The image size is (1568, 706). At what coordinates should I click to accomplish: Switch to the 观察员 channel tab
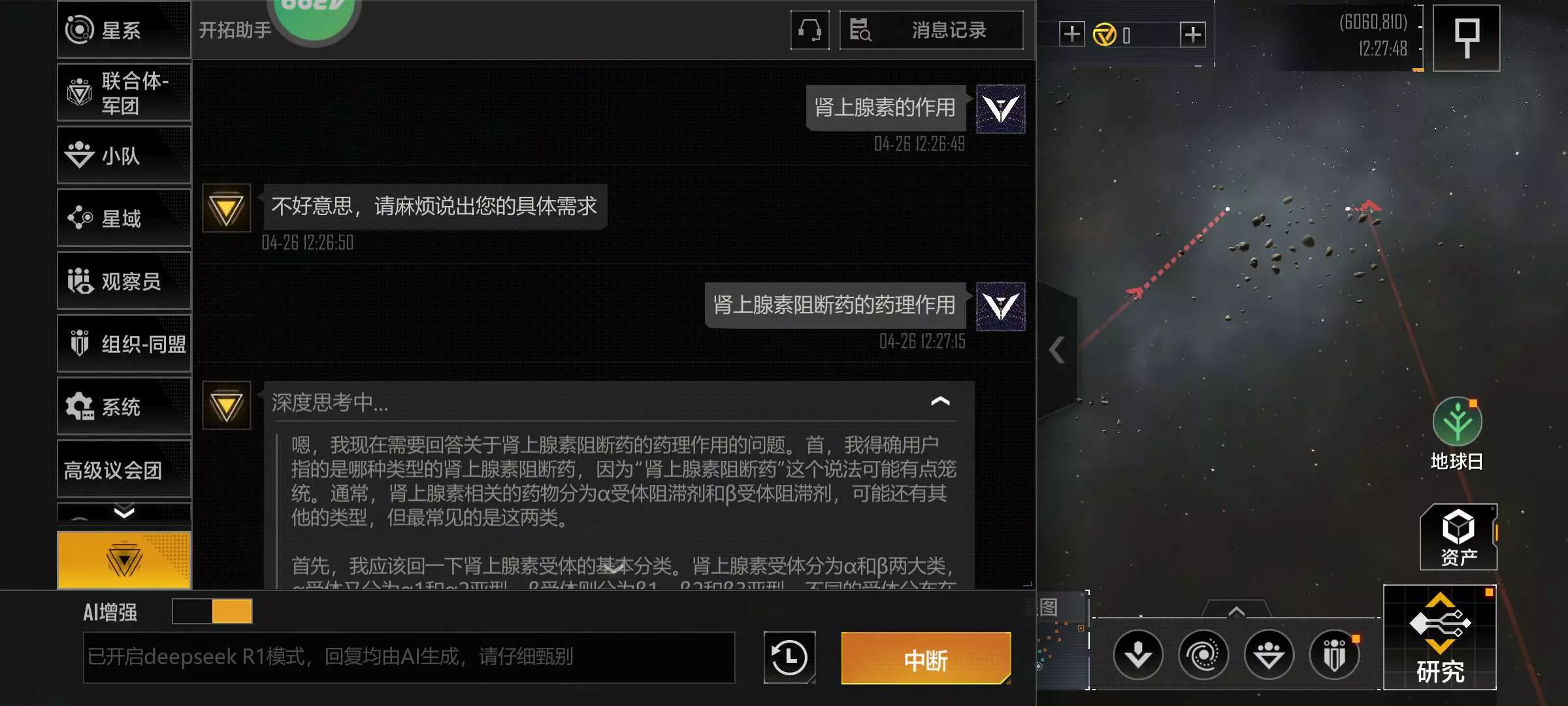tap(124, 281)
